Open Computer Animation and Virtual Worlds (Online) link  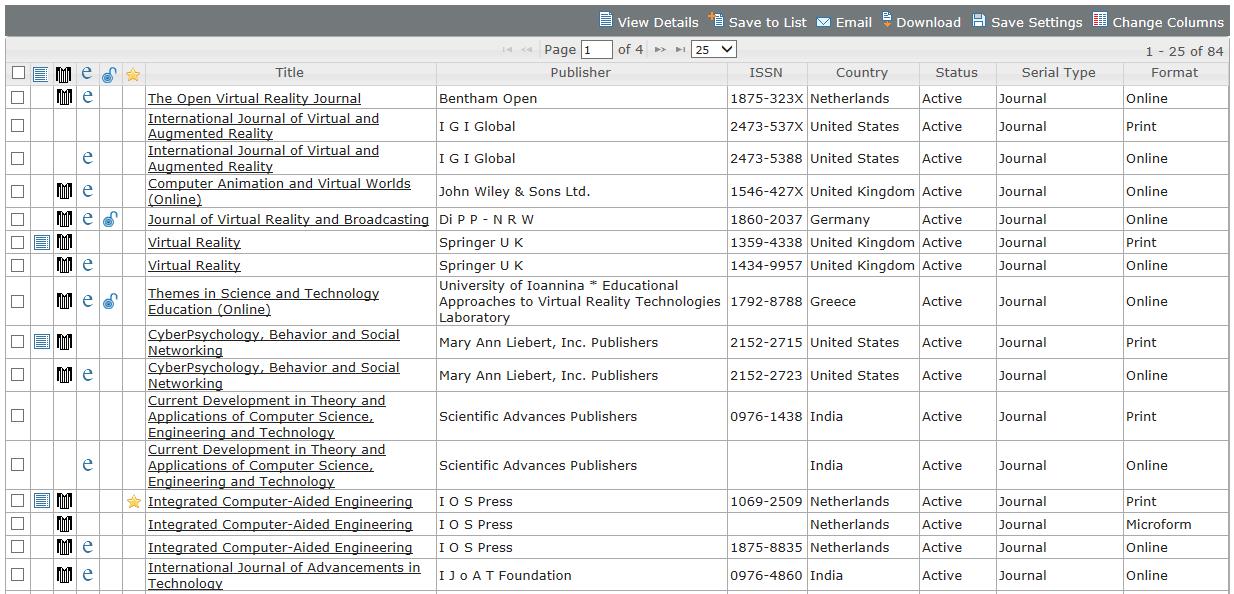[279, 191]
